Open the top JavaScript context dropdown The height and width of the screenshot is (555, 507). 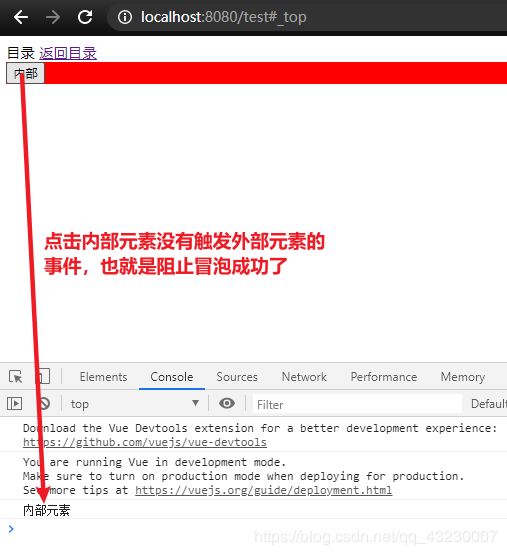(135, 404)
